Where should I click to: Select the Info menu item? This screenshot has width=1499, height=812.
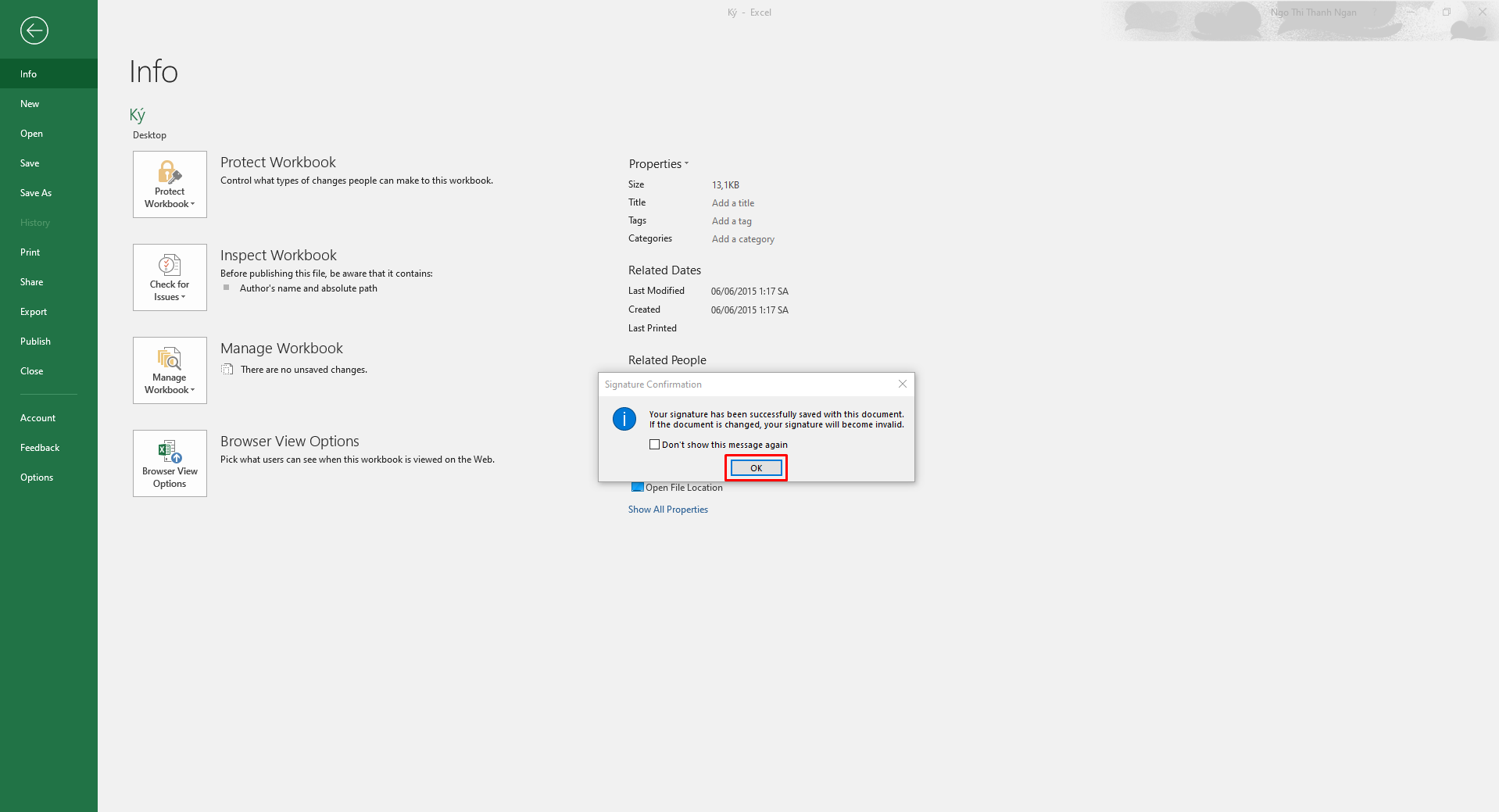coord(48,73)
